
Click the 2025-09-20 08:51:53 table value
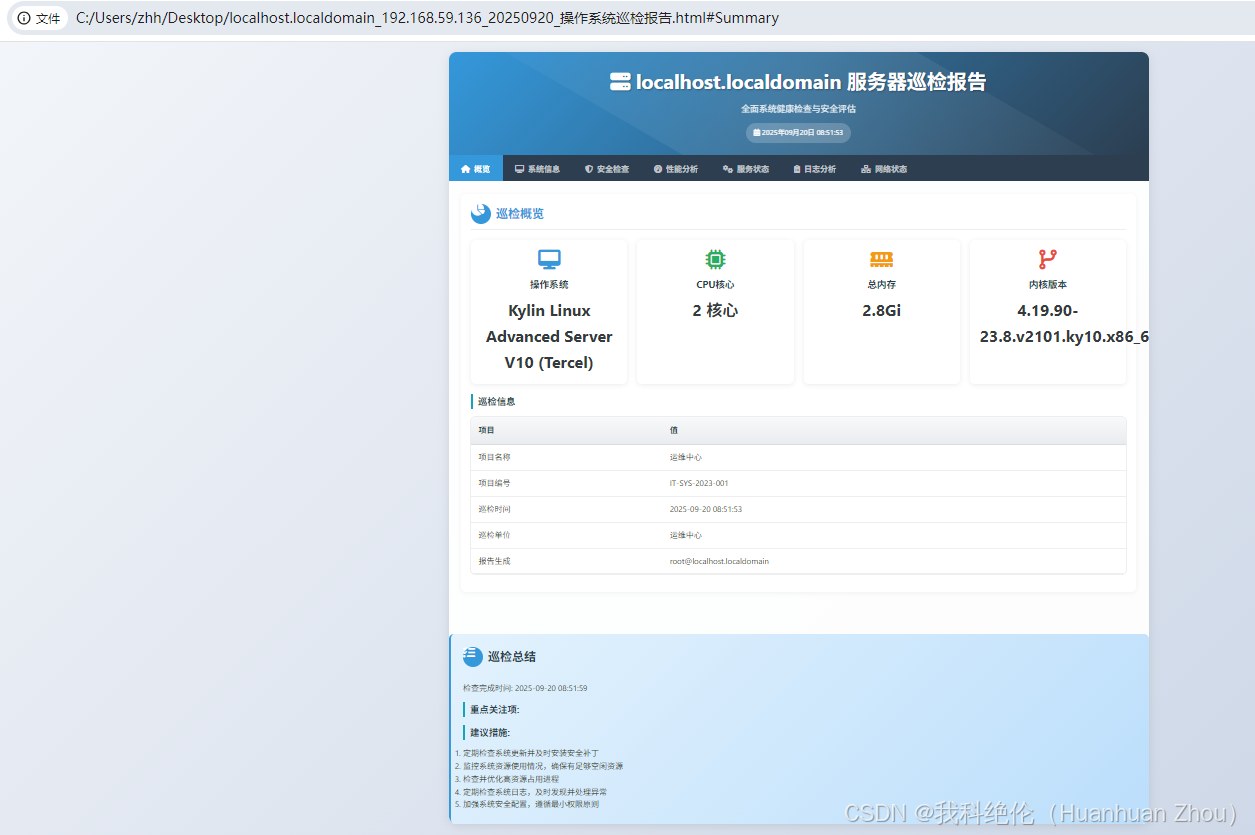pos(706,509)
